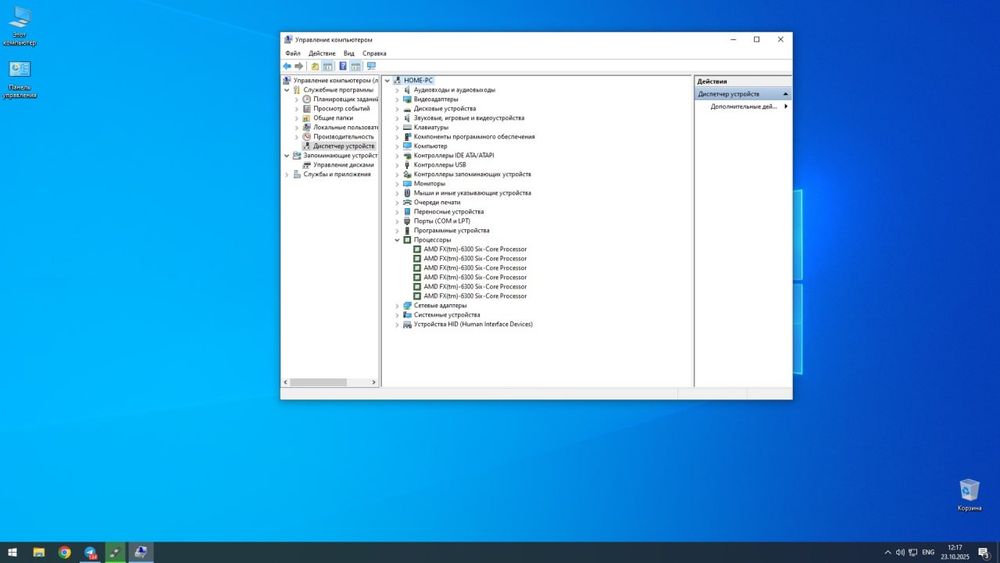The image size is (1000, 563).
Task: Select Программные устройства category
Action: point(452,230)
